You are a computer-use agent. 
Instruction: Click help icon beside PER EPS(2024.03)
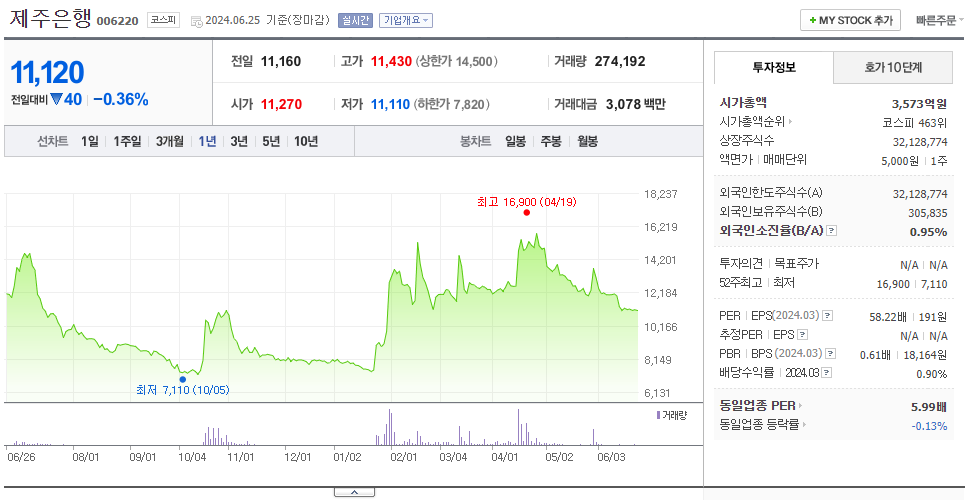point(827,316)
